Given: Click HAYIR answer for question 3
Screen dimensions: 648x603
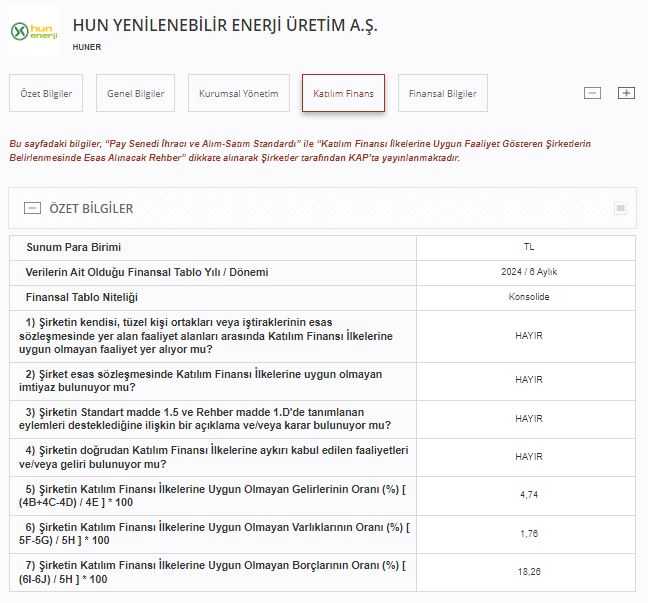Looking at the screenshot, I should [529, 419].
